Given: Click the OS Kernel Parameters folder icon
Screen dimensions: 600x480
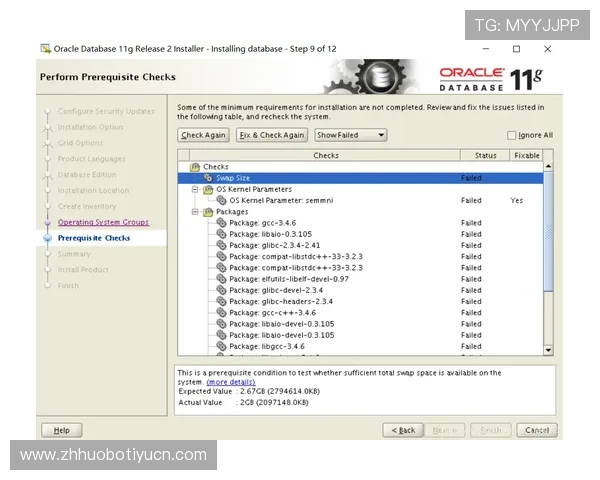Looking at the screenshot, I should tap(208, 189).
